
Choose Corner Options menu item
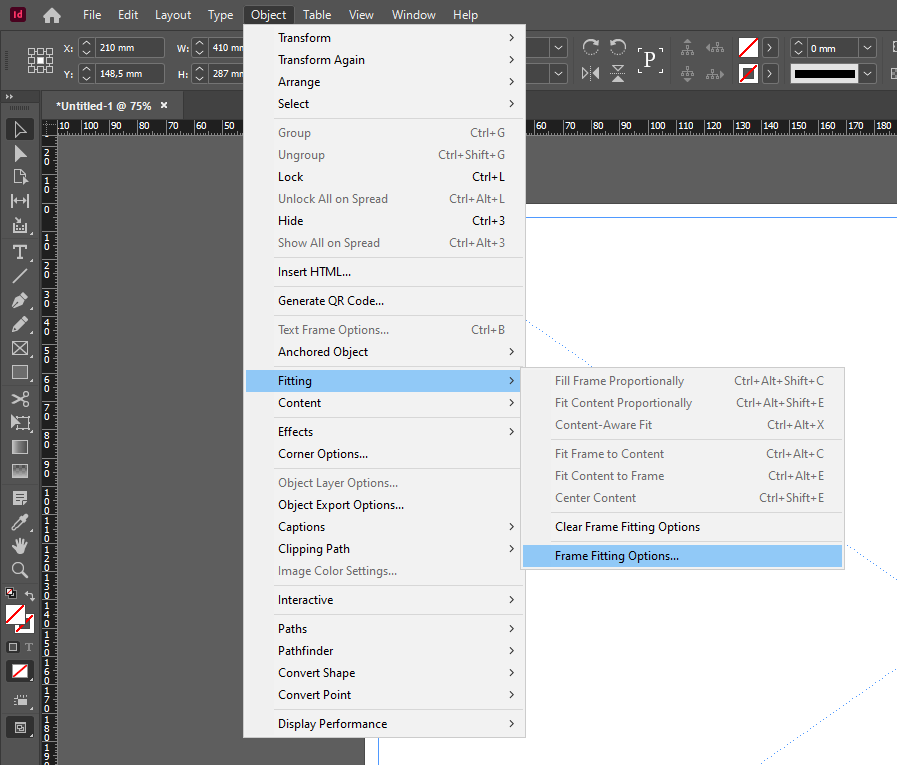384,454
